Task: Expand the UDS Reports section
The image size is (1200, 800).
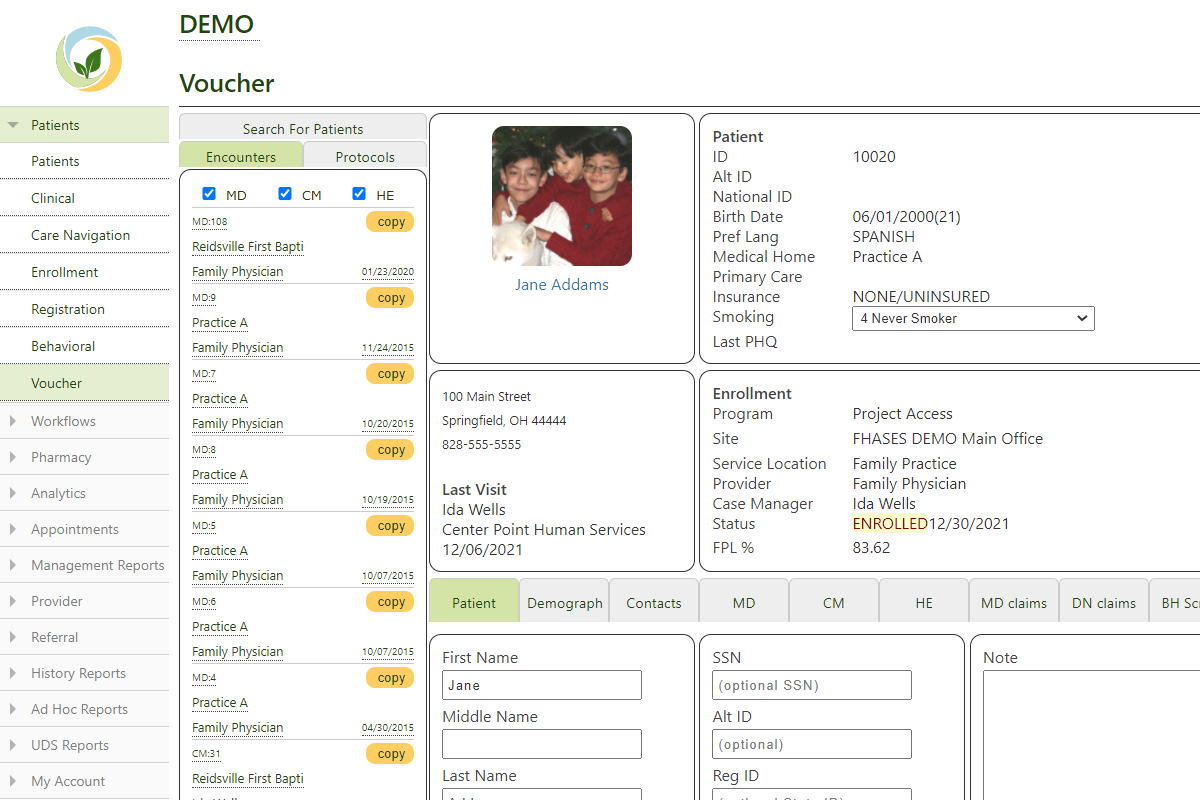Action: pos(84,745)
